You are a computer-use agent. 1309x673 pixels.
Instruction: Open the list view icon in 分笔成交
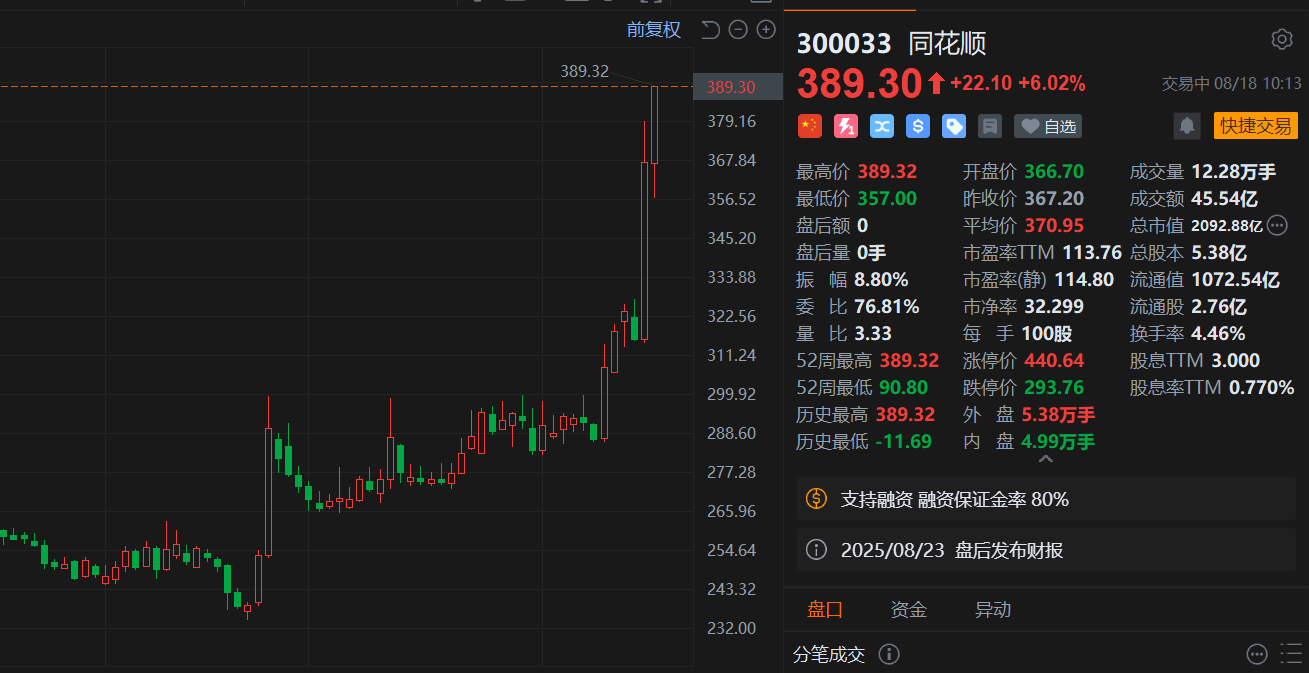coord(1289,654)
